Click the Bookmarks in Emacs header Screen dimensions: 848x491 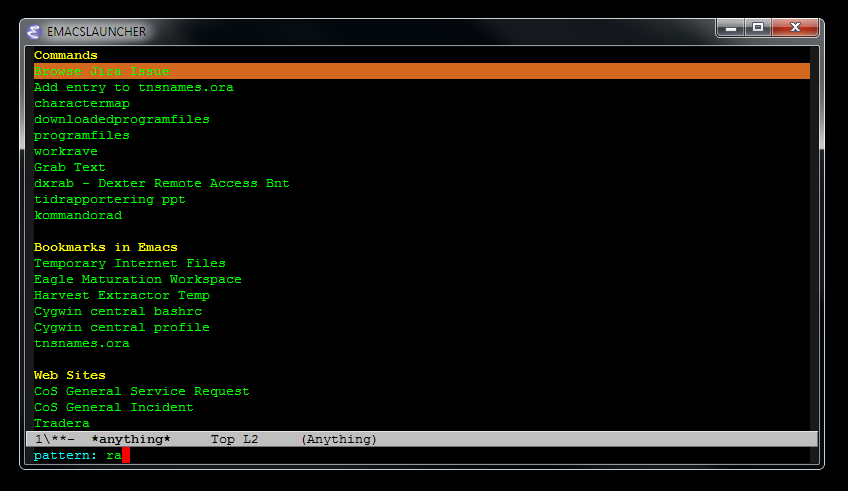pyautogui.click(x=105, y=247)
